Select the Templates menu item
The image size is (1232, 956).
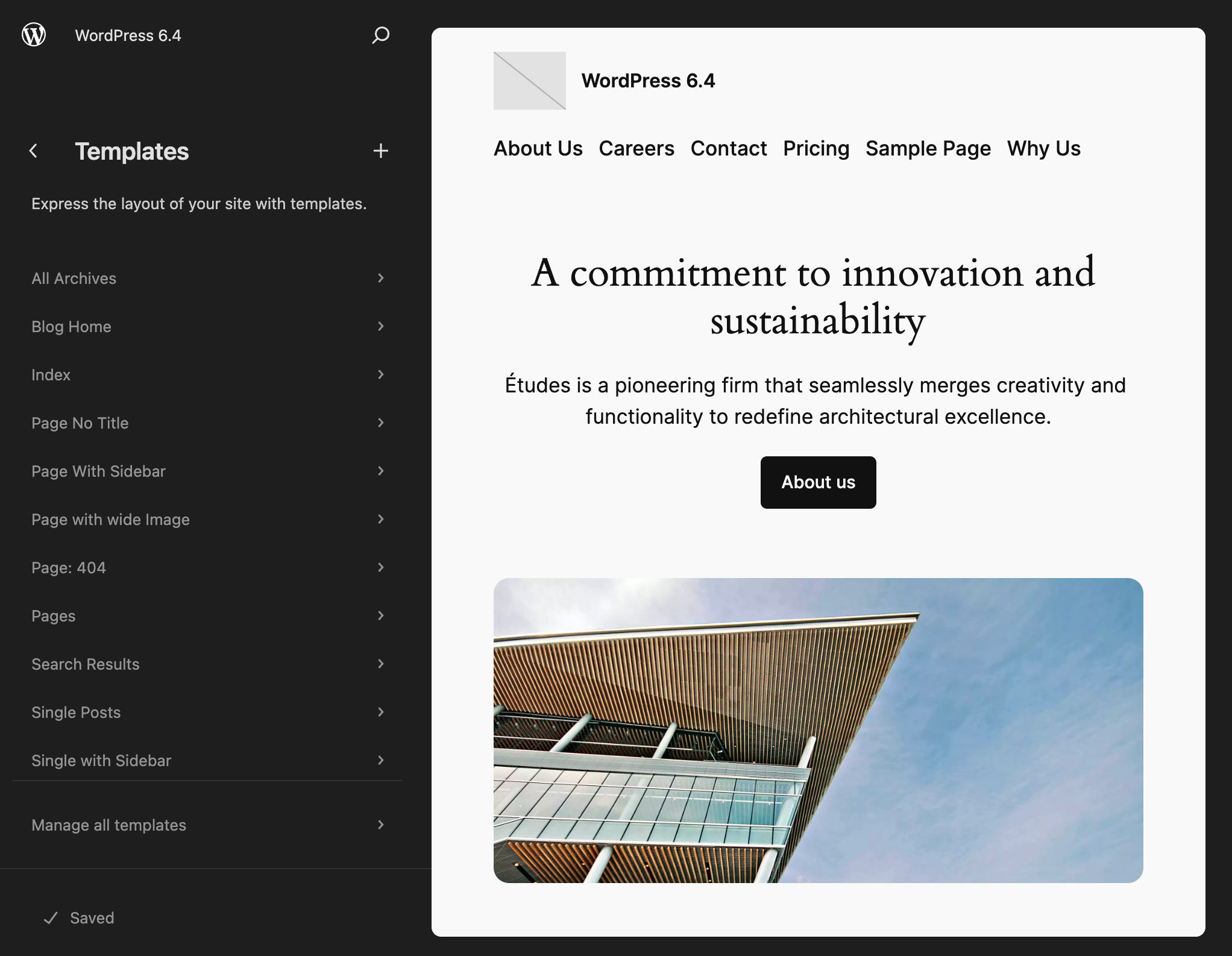(132, 151)
